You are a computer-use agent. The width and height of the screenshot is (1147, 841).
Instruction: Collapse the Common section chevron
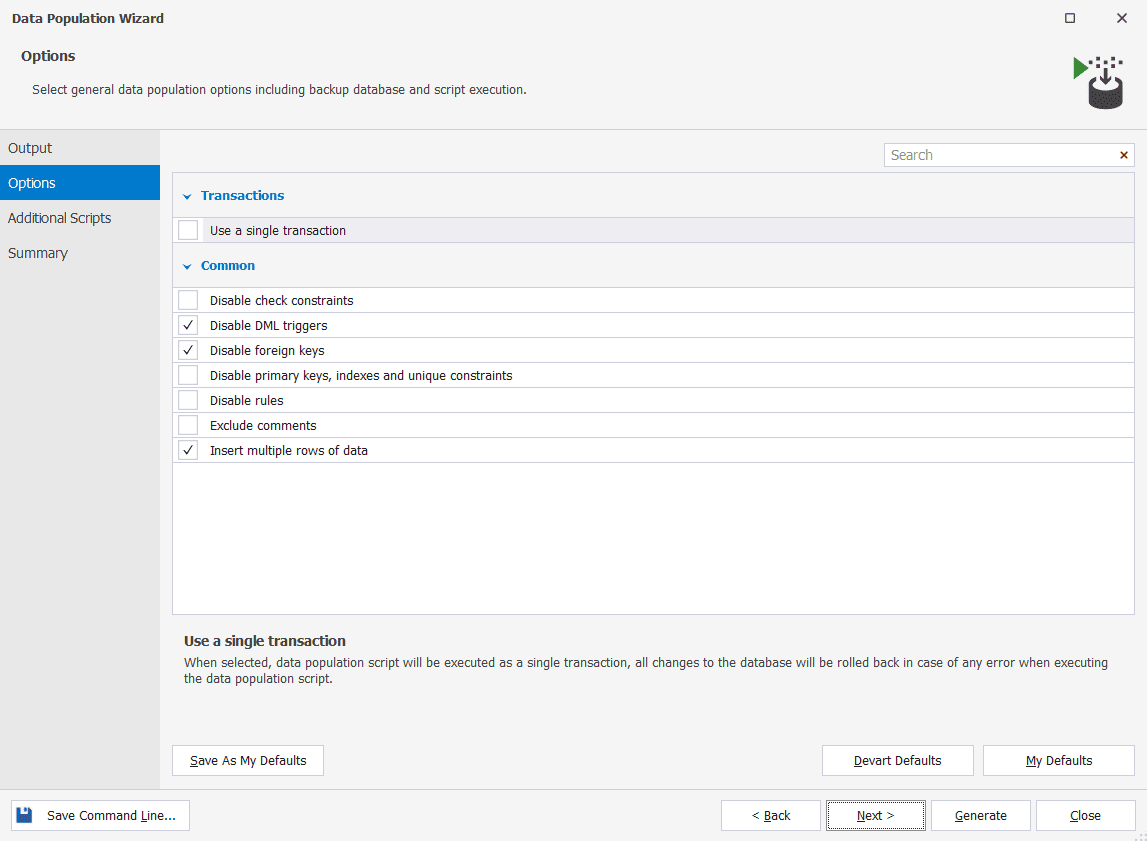[187, 266]
